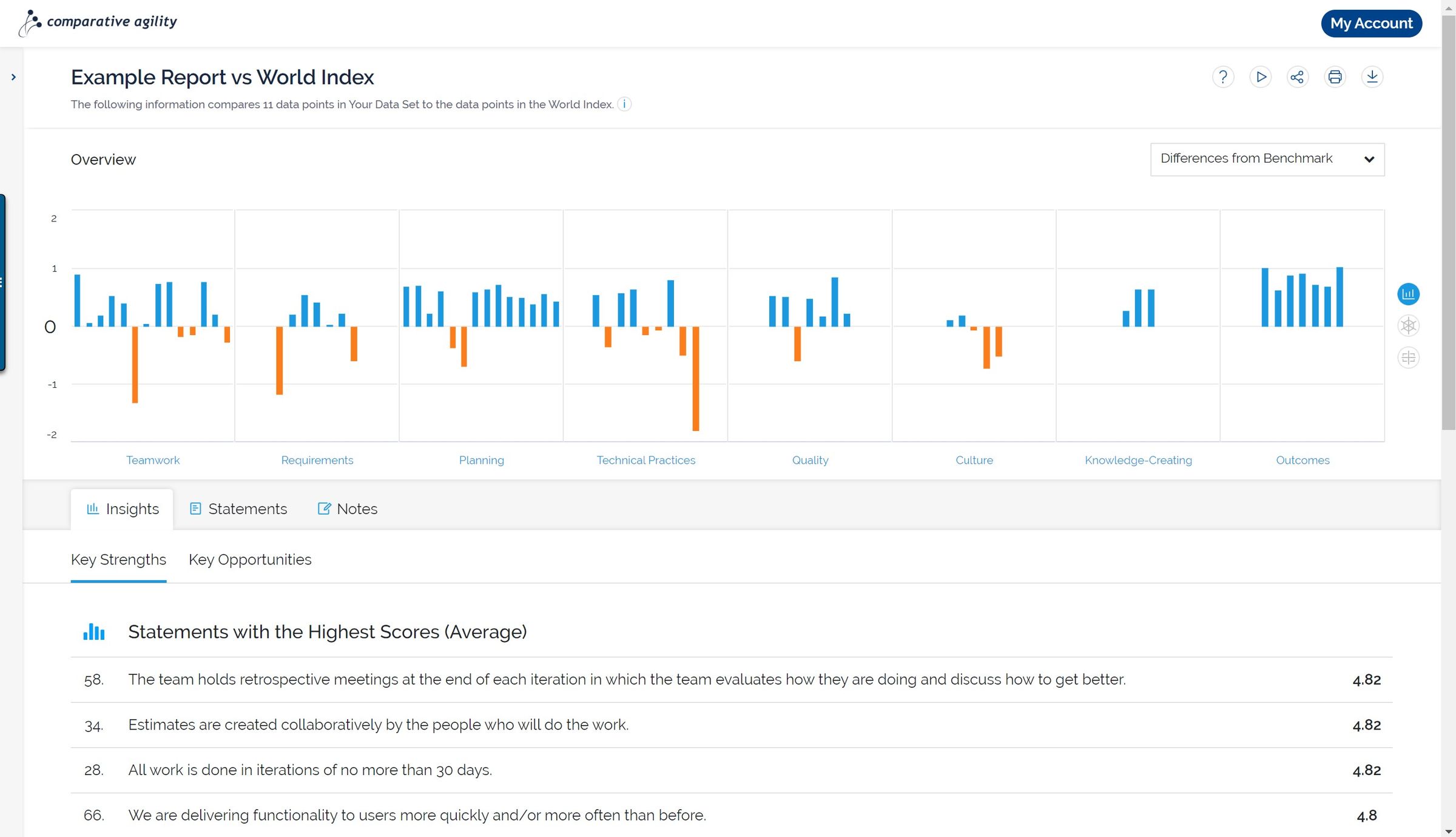
Task: Share the report via the share icon
Action: point(1298,77)
